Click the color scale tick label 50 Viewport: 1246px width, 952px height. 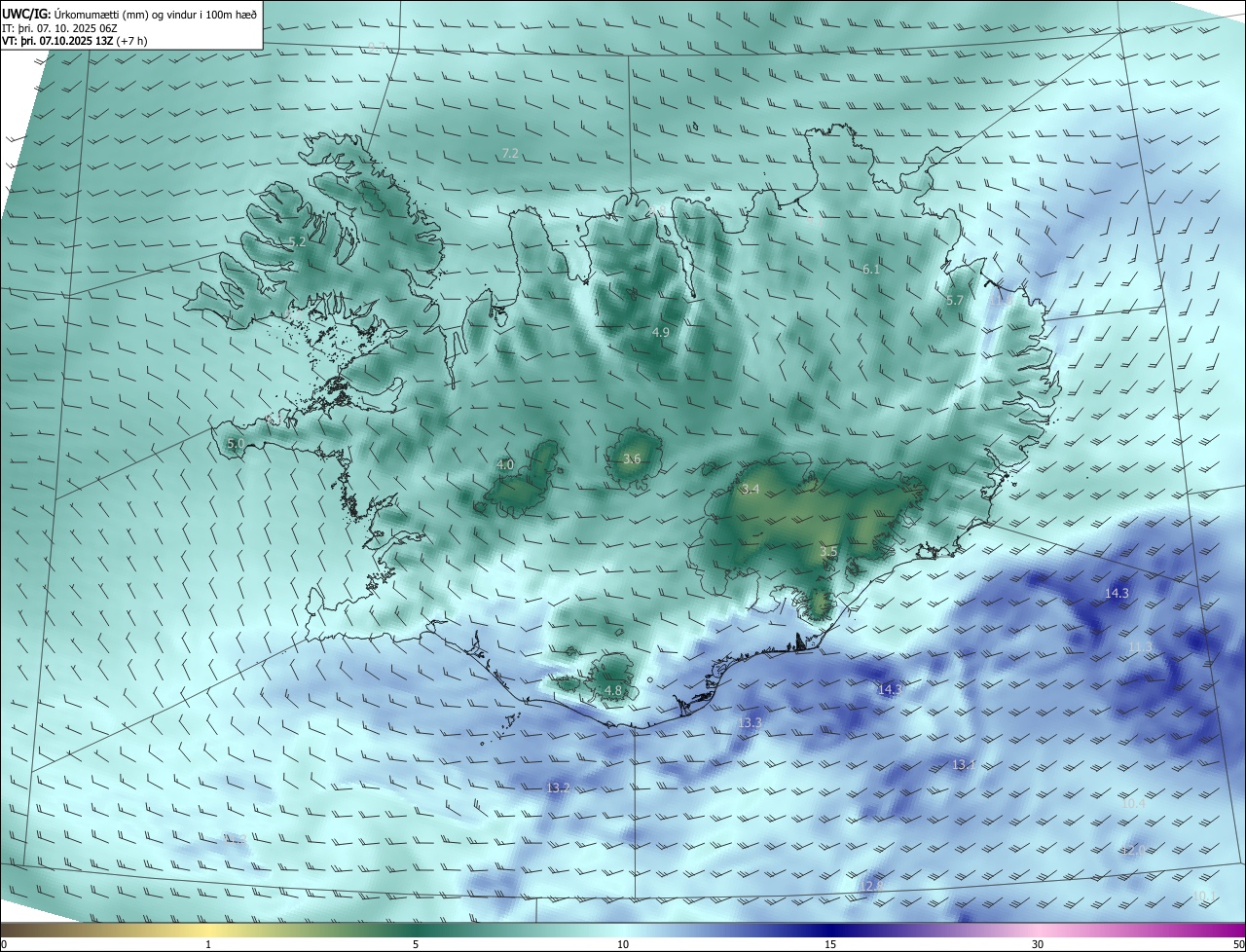(1238, 944)
